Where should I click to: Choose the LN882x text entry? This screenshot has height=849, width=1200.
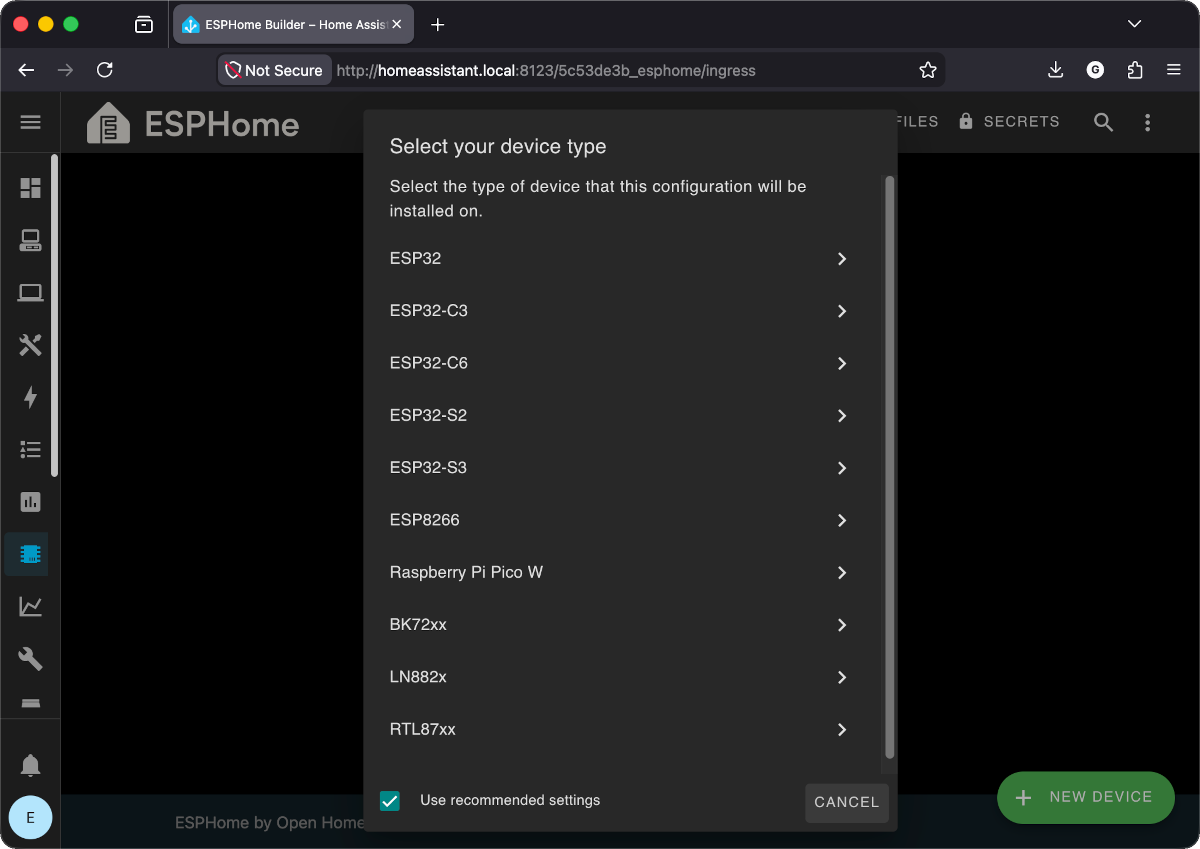click(418, 677)
